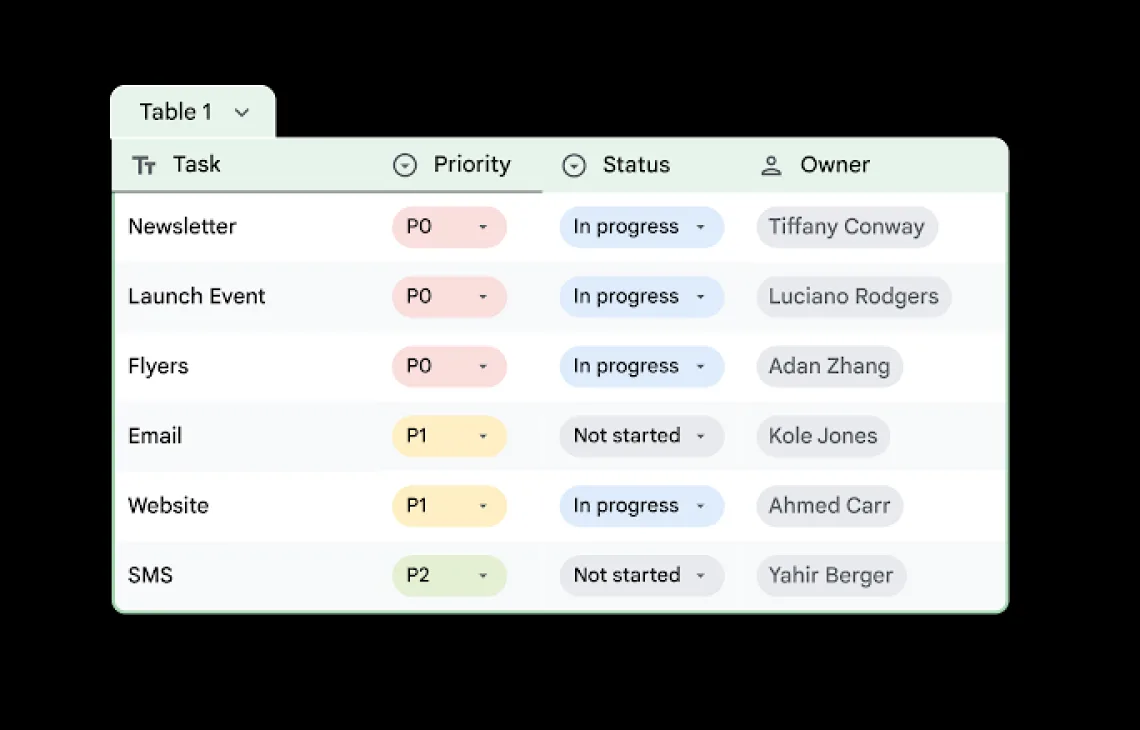Viewport: 1140px width, 730px height.
Task: Select the Adan Zhang owner chip
Action: tap(830, 366)
